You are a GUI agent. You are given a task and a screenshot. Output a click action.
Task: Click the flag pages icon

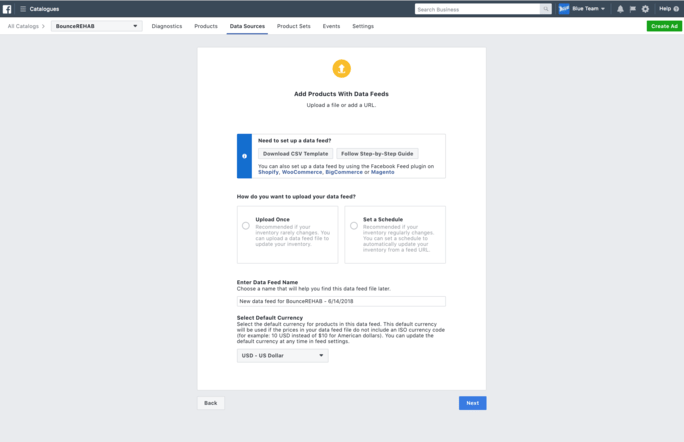click(x=632, y=9)
